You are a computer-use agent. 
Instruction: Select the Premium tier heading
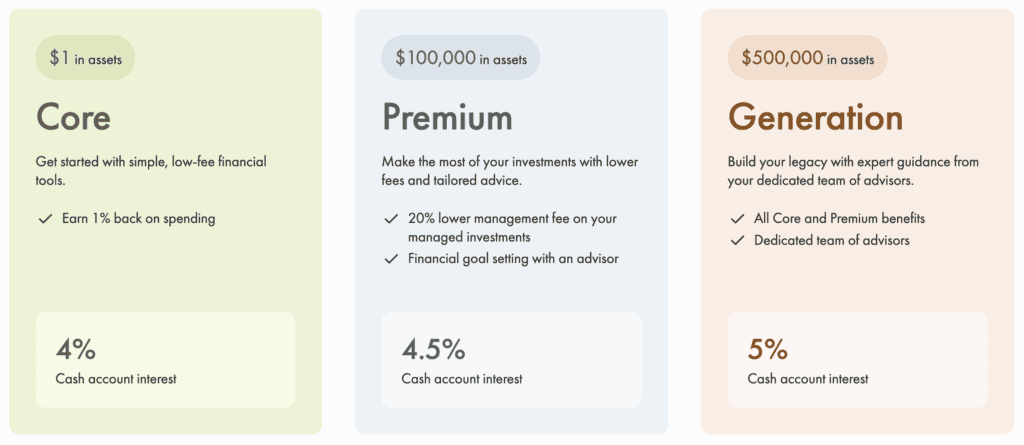point(447,117)
